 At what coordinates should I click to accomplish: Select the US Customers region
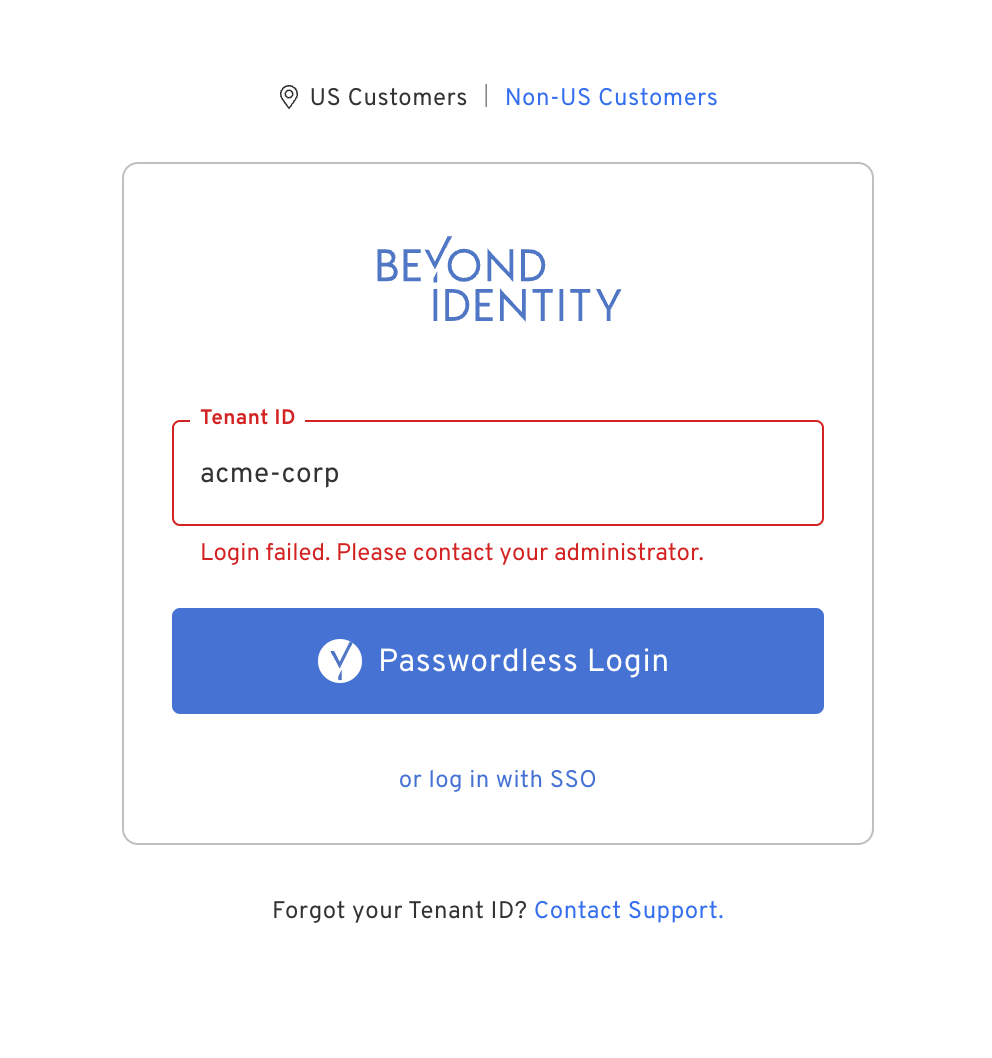[388, 97]
